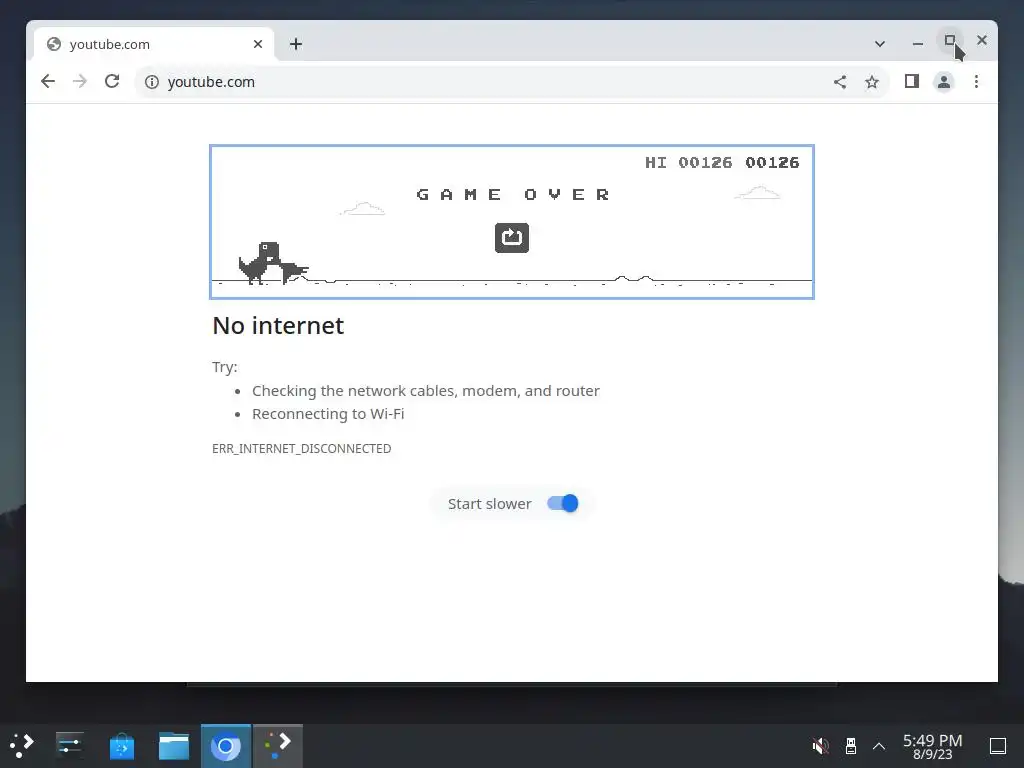
Task: Open the Dolphin file manager
Action: coord(174,746)
